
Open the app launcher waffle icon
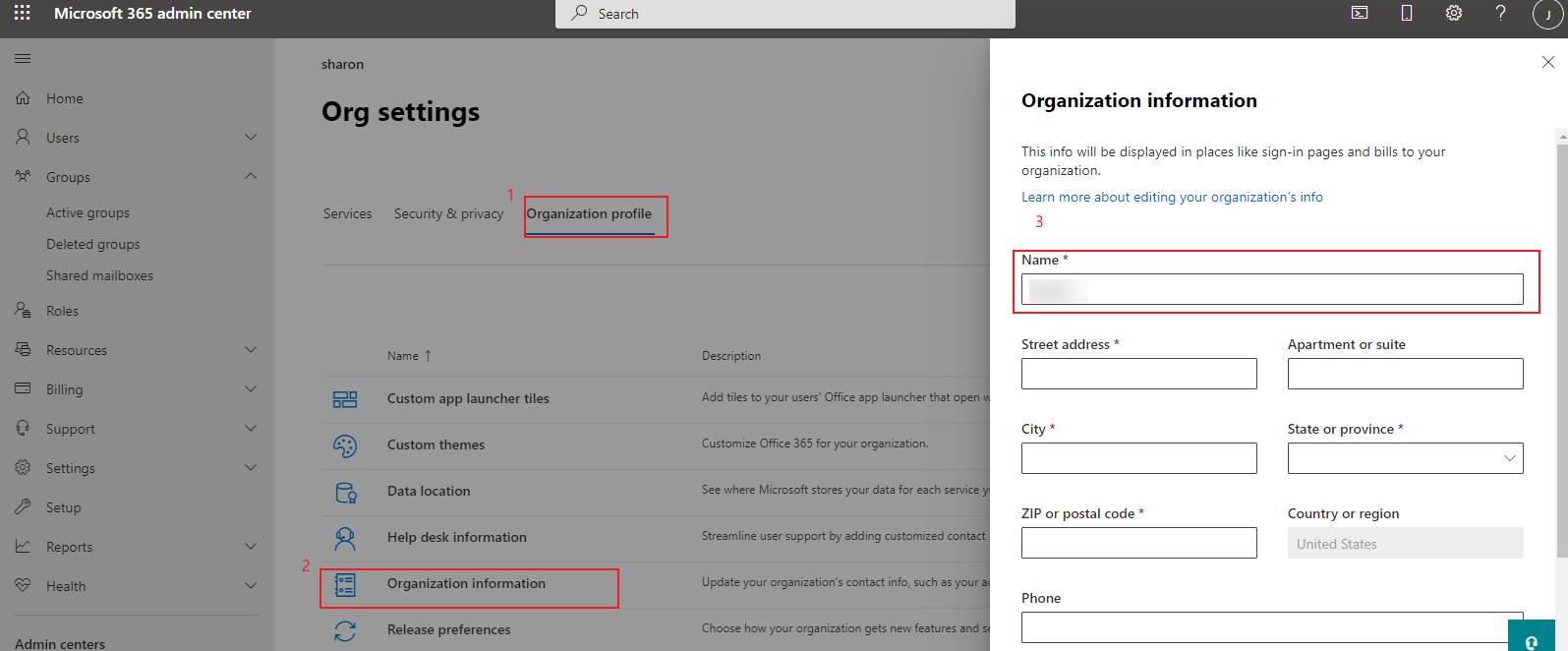22,13
